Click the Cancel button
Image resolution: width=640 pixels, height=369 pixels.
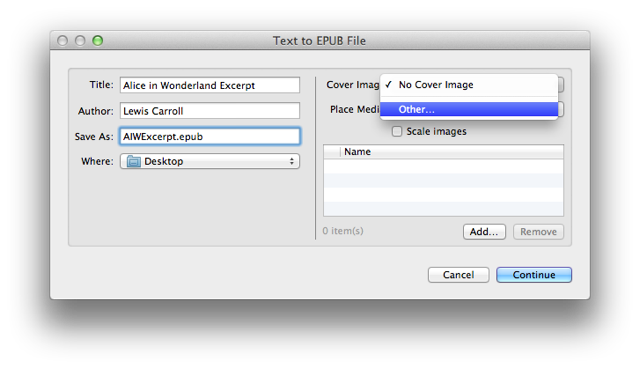pyautogui.click(x=458, y=275)
